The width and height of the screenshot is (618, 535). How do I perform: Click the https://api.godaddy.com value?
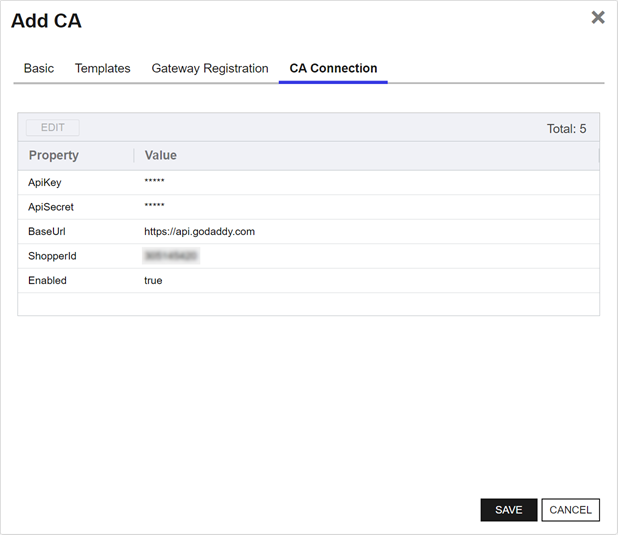(x=199, y=232)
